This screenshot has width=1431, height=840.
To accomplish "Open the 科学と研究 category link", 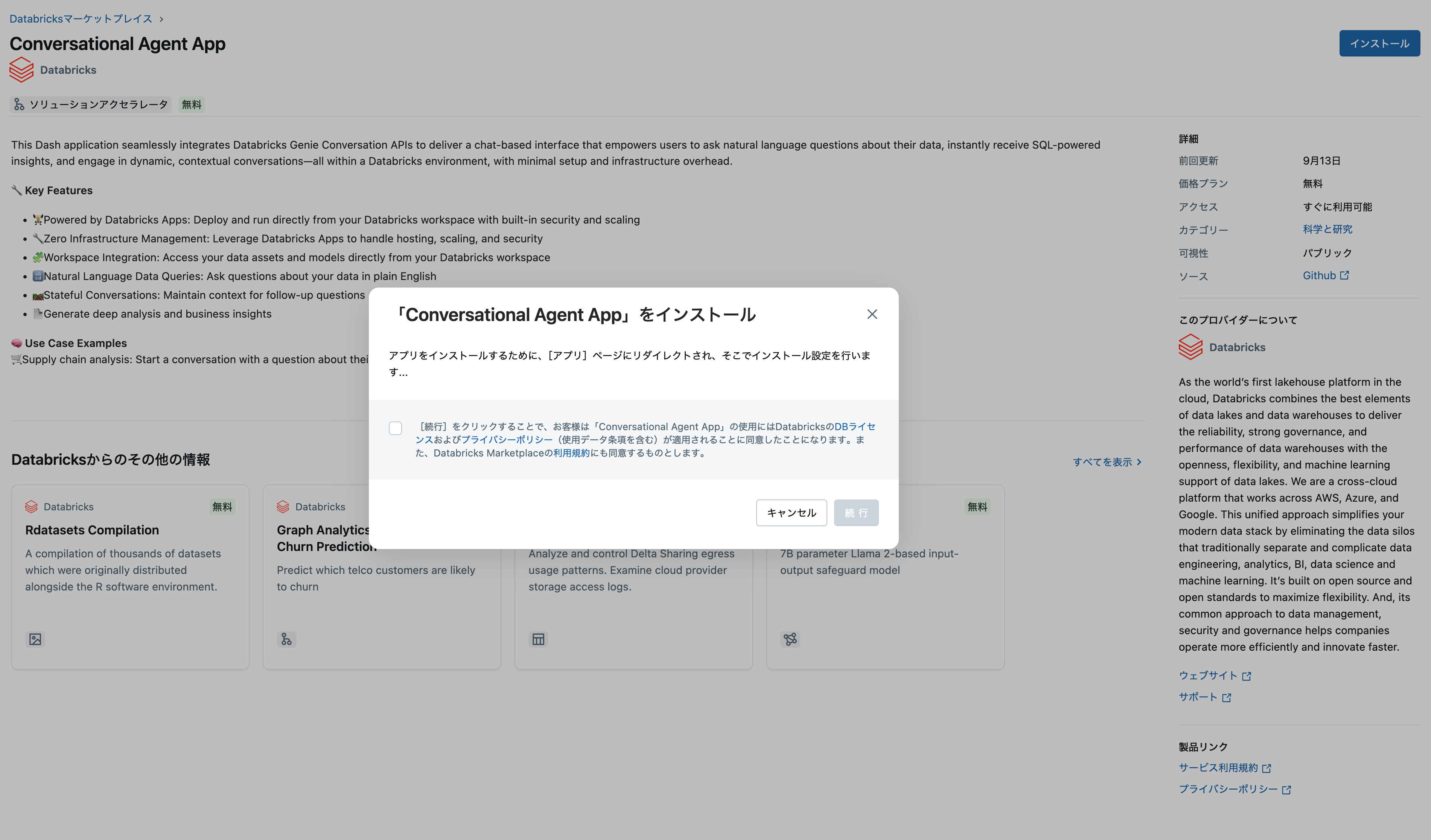I will click(x=1327, y=229).
